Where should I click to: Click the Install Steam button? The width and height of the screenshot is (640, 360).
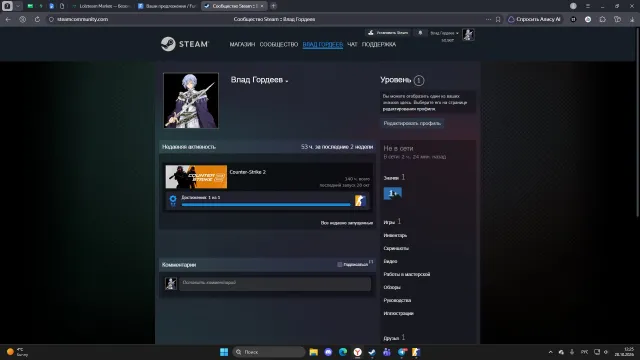[x=388, y=33]
